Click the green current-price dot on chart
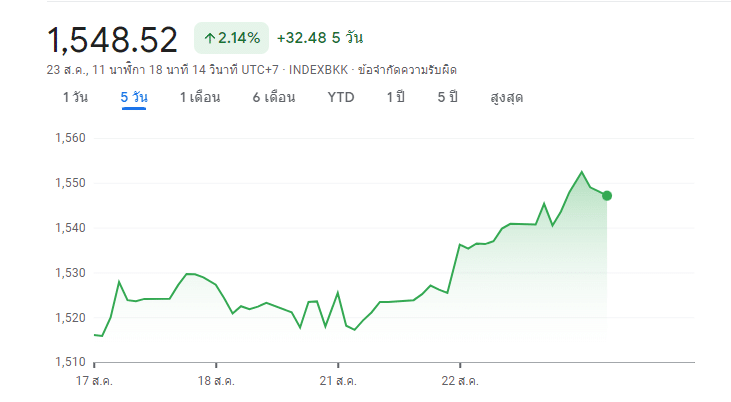This screenshot has width=731, height=402. (607, 196)
